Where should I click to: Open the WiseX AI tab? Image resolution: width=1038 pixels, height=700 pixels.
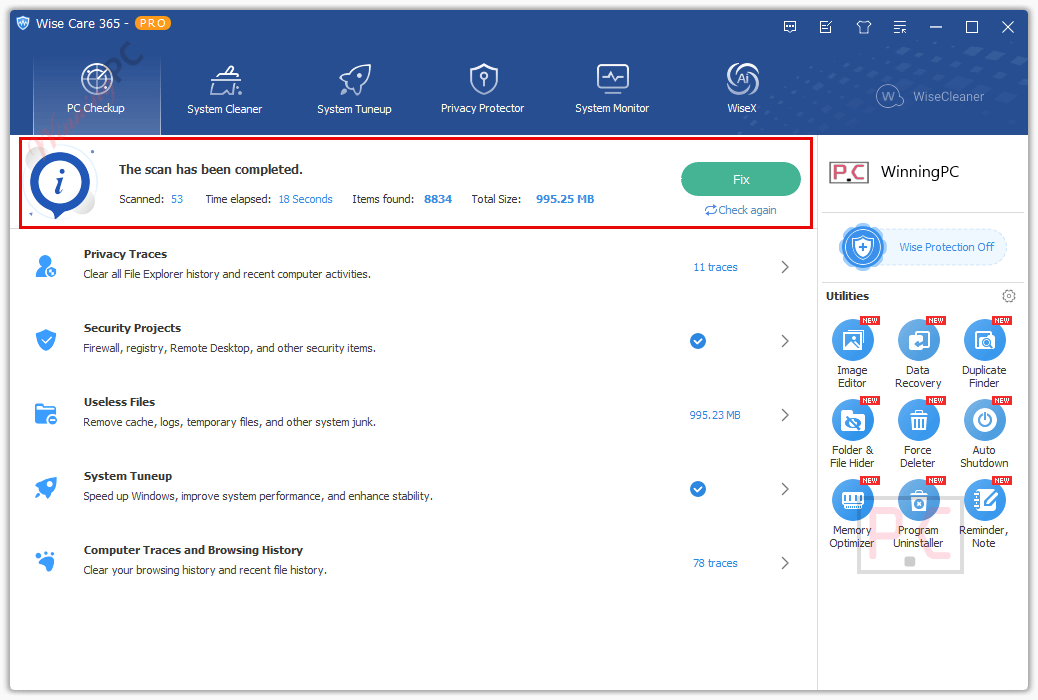tap(742, 89)
